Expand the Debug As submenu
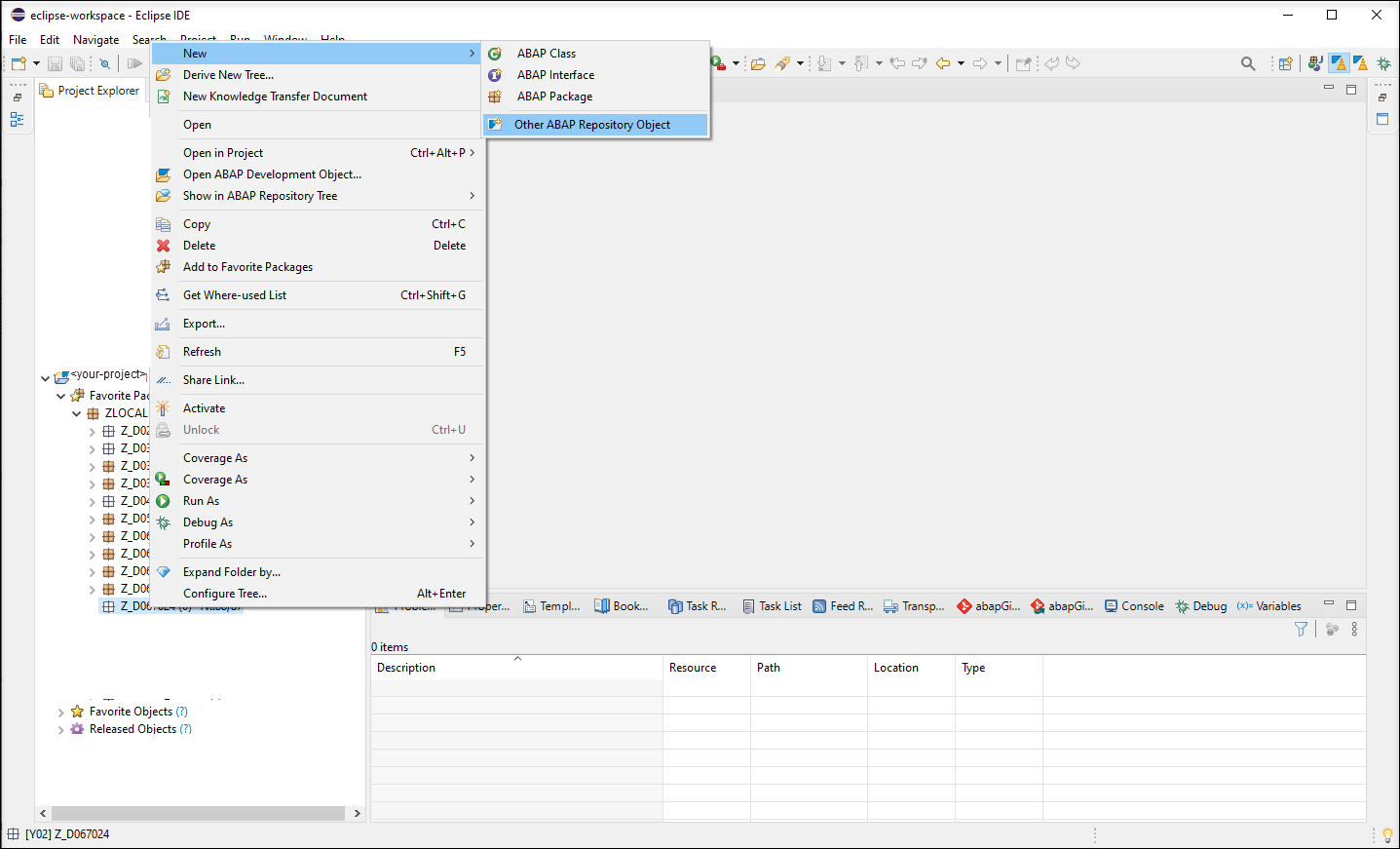 click(318, 522)
